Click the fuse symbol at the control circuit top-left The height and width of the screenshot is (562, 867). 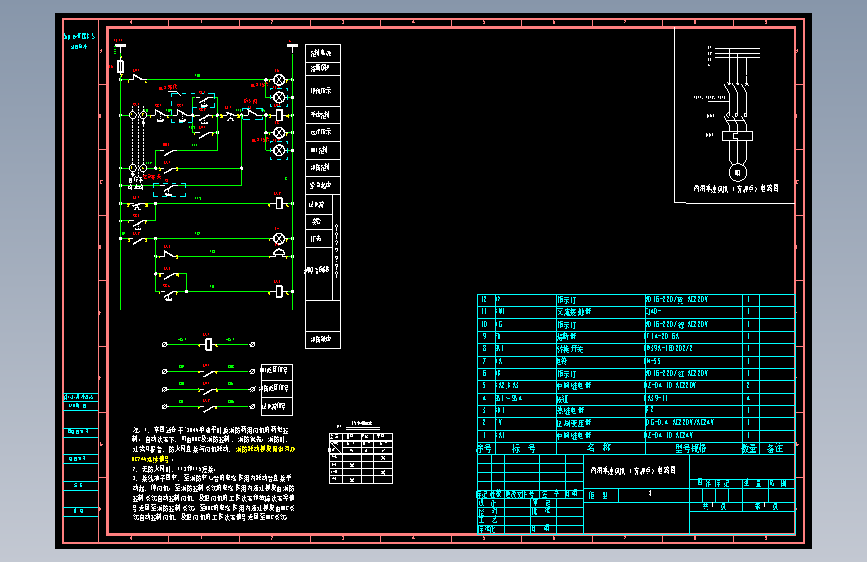[x=121, y=67]
